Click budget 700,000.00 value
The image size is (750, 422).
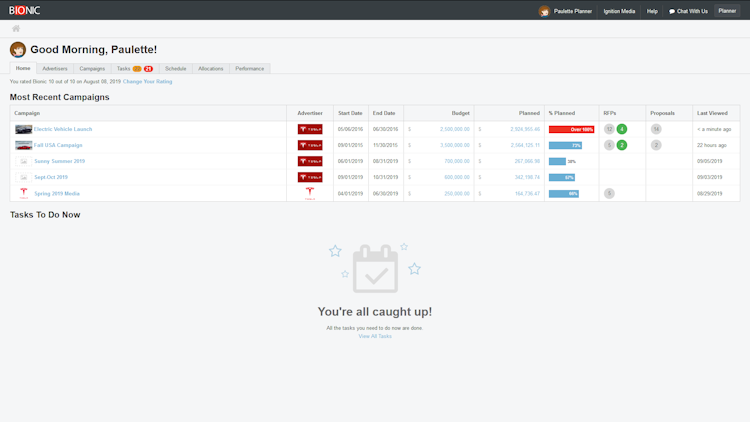point(457,161)
